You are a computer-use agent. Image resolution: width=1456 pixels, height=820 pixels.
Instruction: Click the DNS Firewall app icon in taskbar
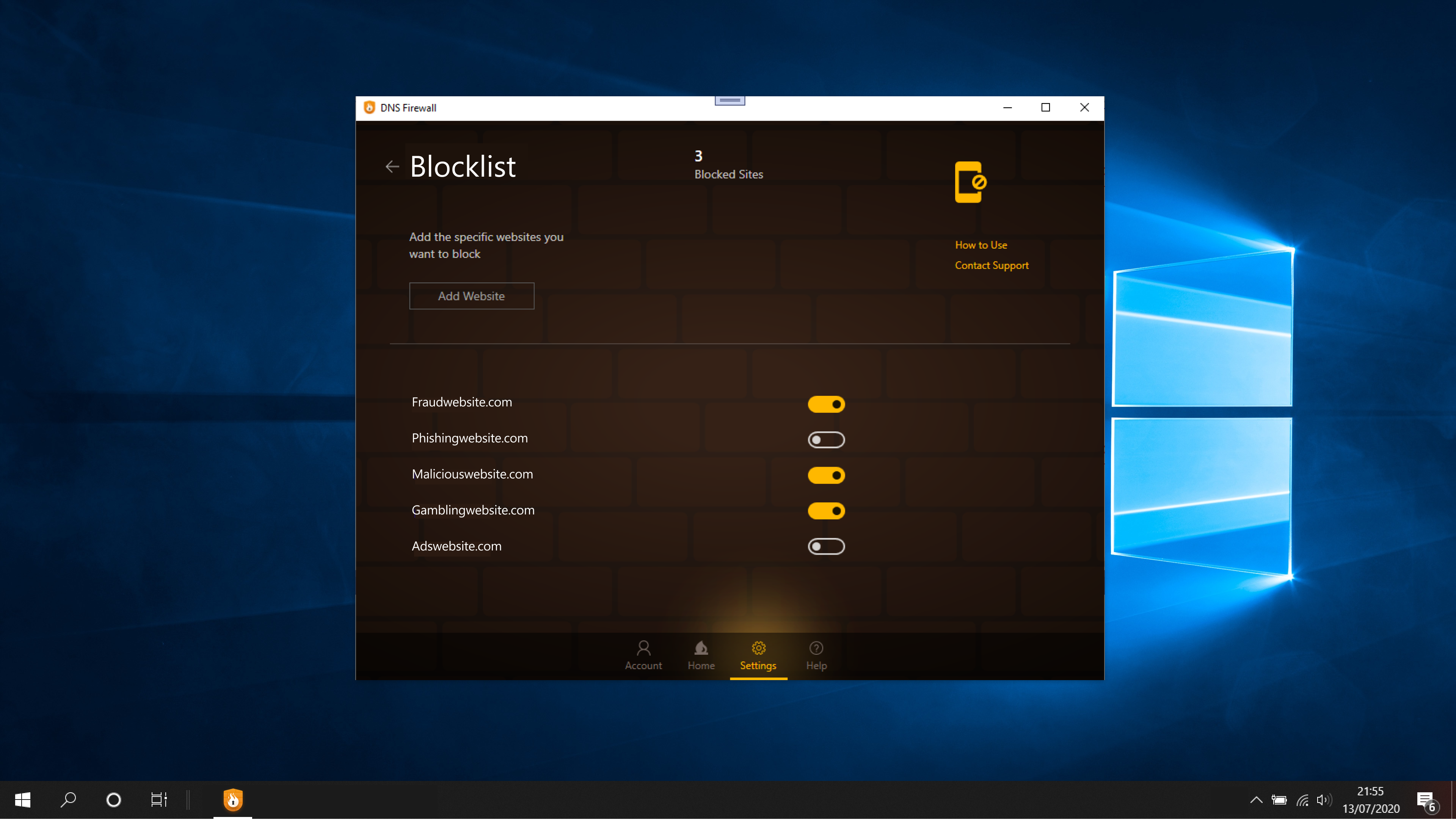tap(233, 800)
